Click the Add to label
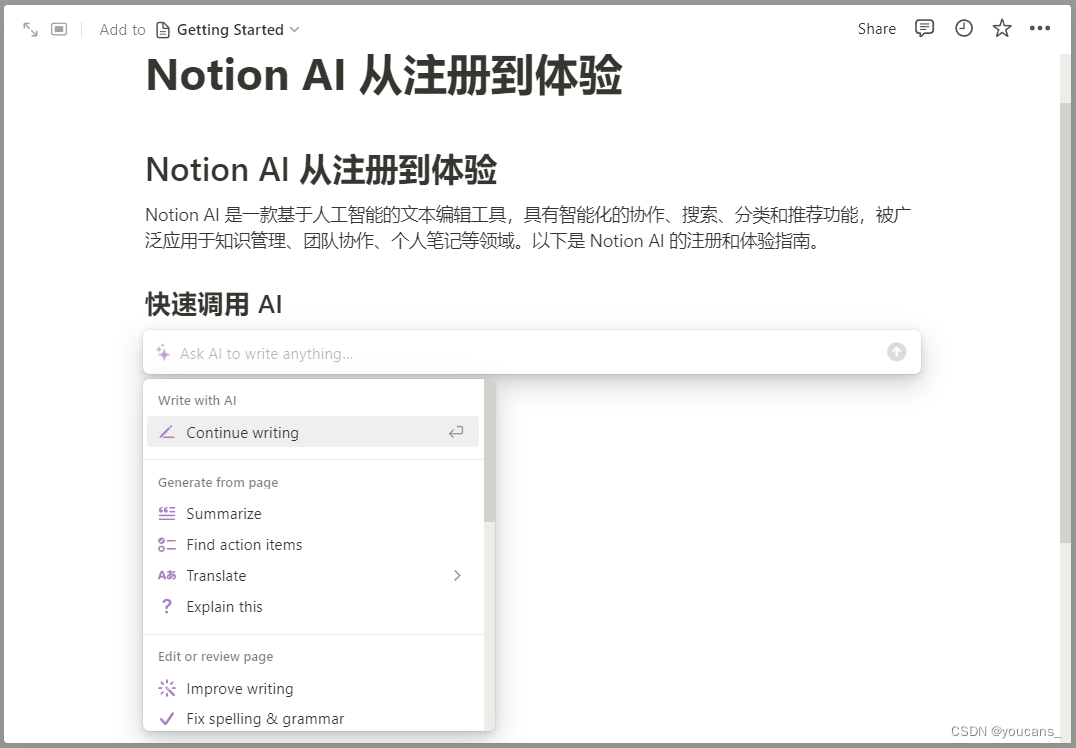Image resolution: width=1076 pixels, height=748 pixels. (122, 30)
